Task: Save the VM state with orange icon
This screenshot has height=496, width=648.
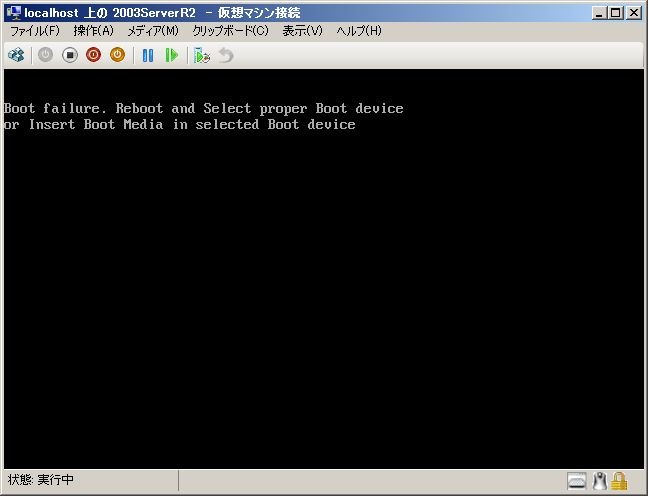Action: pos(117,55)
